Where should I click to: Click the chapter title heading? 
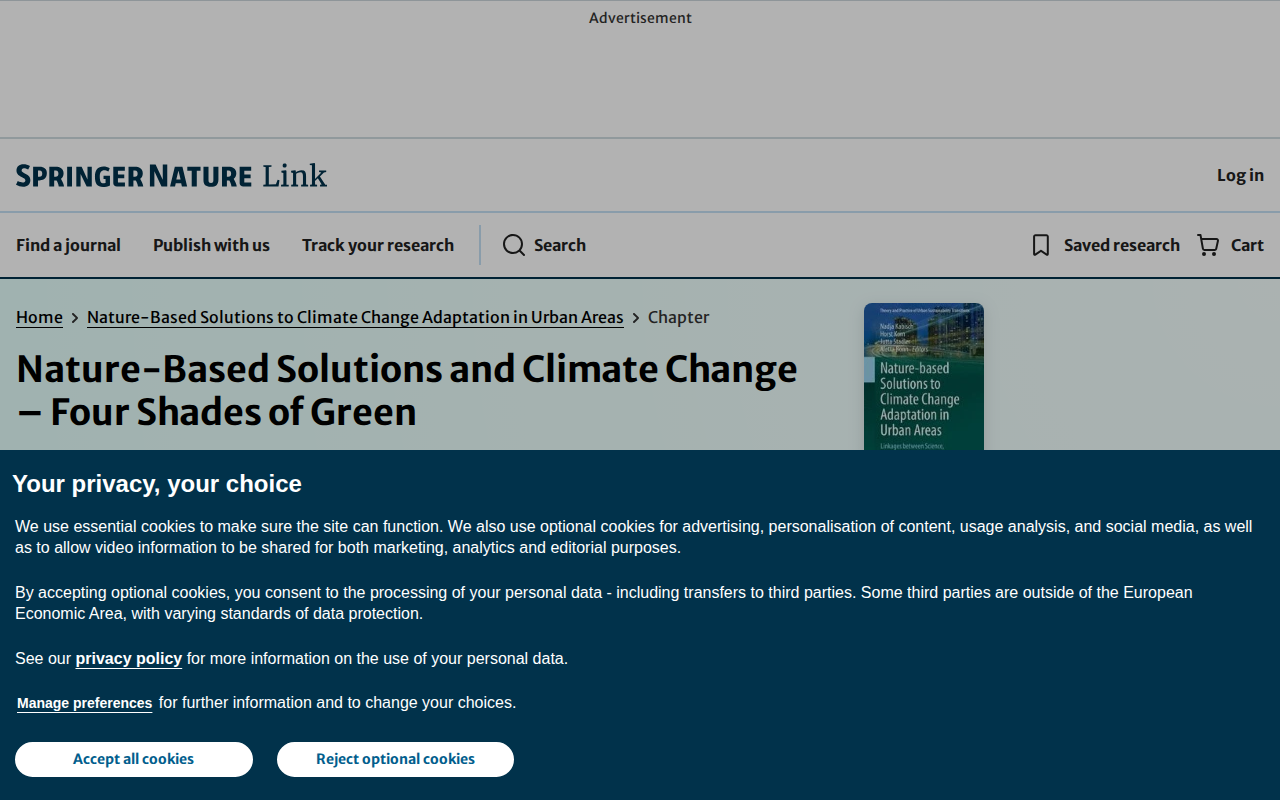[x=407, y=390]
